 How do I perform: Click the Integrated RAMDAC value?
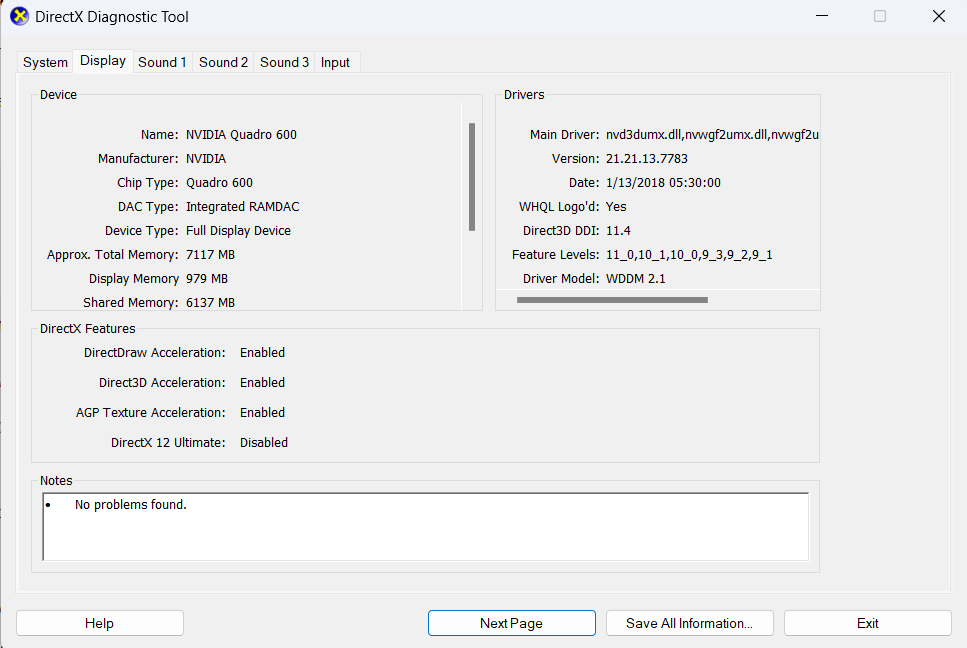coord(242,207)
